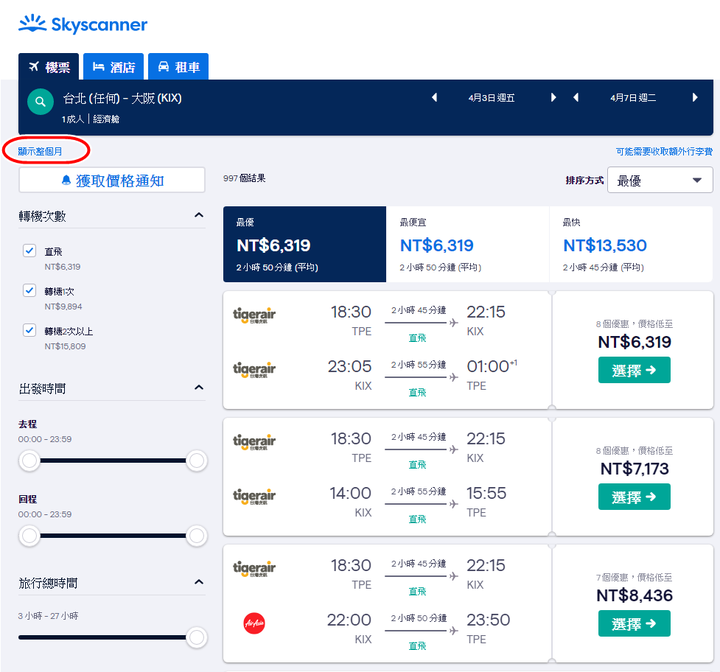This screenshot has width=720, height=672.
Task: Click the 回程 slider left handle
Action: point(29,536)
